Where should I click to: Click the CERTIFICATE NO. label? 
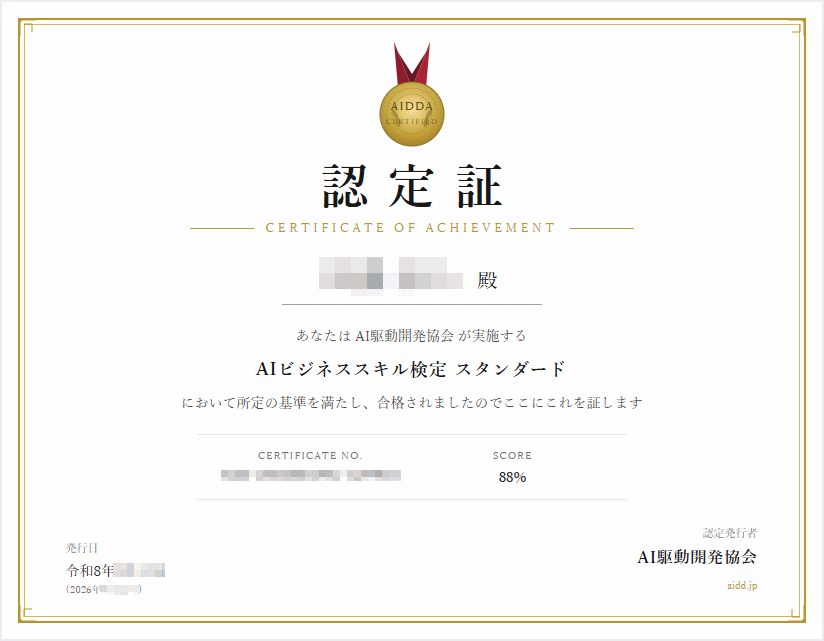pyautogui.click(x=310, y=456)
